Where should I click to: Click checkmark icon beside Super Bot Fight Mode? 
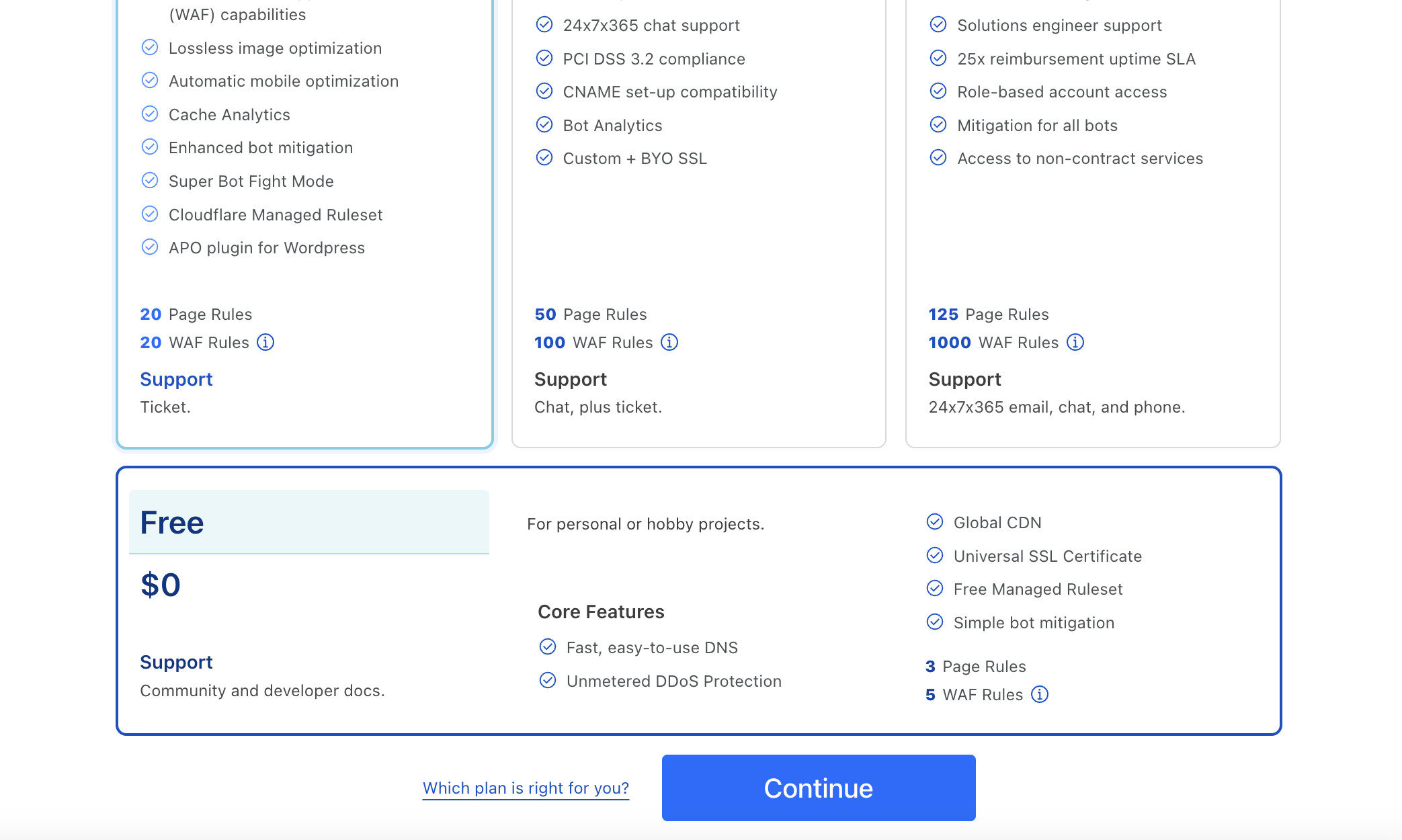point(150,181)
